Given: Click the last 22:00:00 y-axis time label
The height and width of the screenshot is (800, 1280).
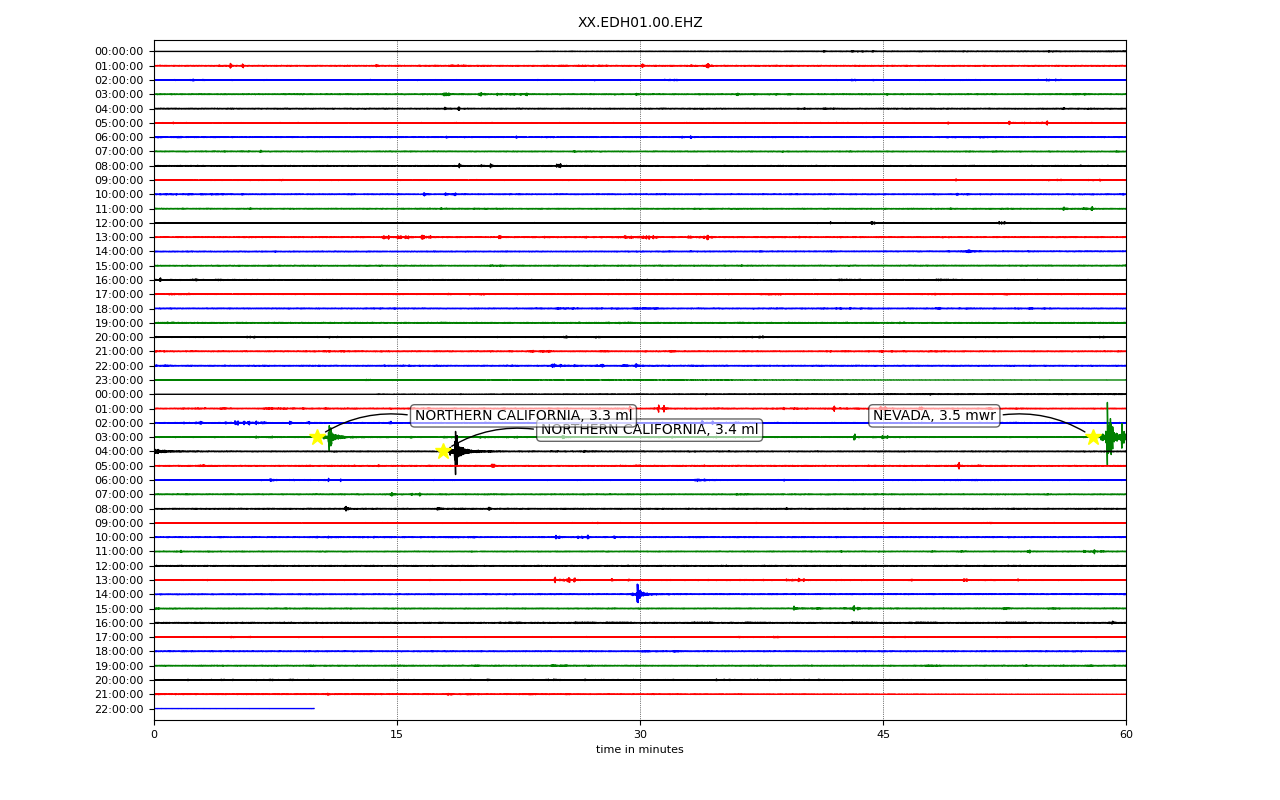Looking at the screenshot, I should (x=119, y=709).
